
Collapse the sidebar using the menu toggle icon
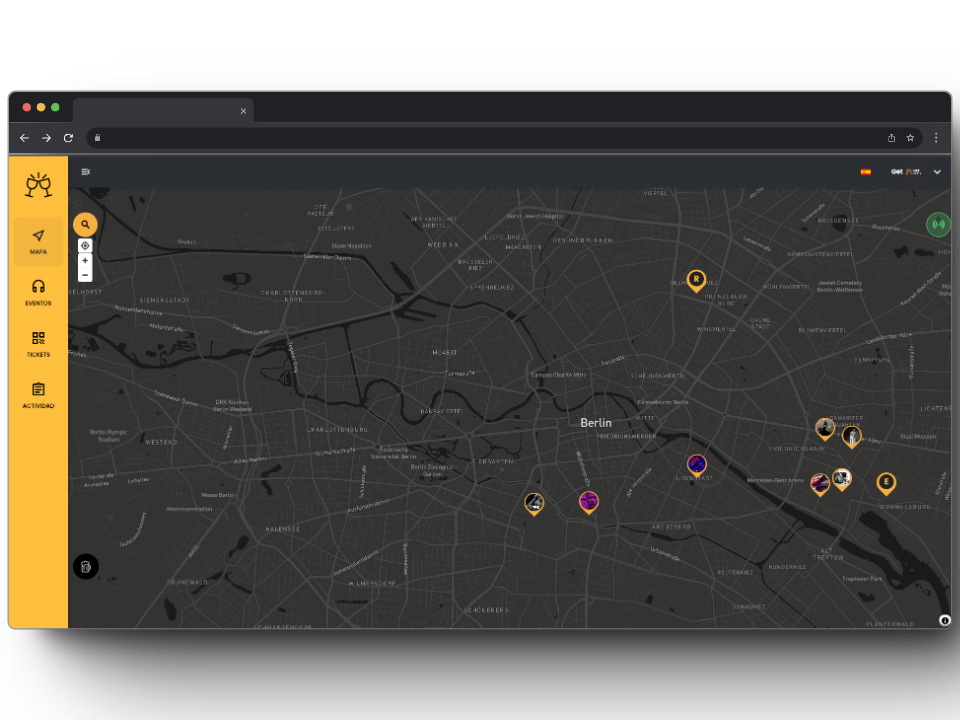point(86,172)
